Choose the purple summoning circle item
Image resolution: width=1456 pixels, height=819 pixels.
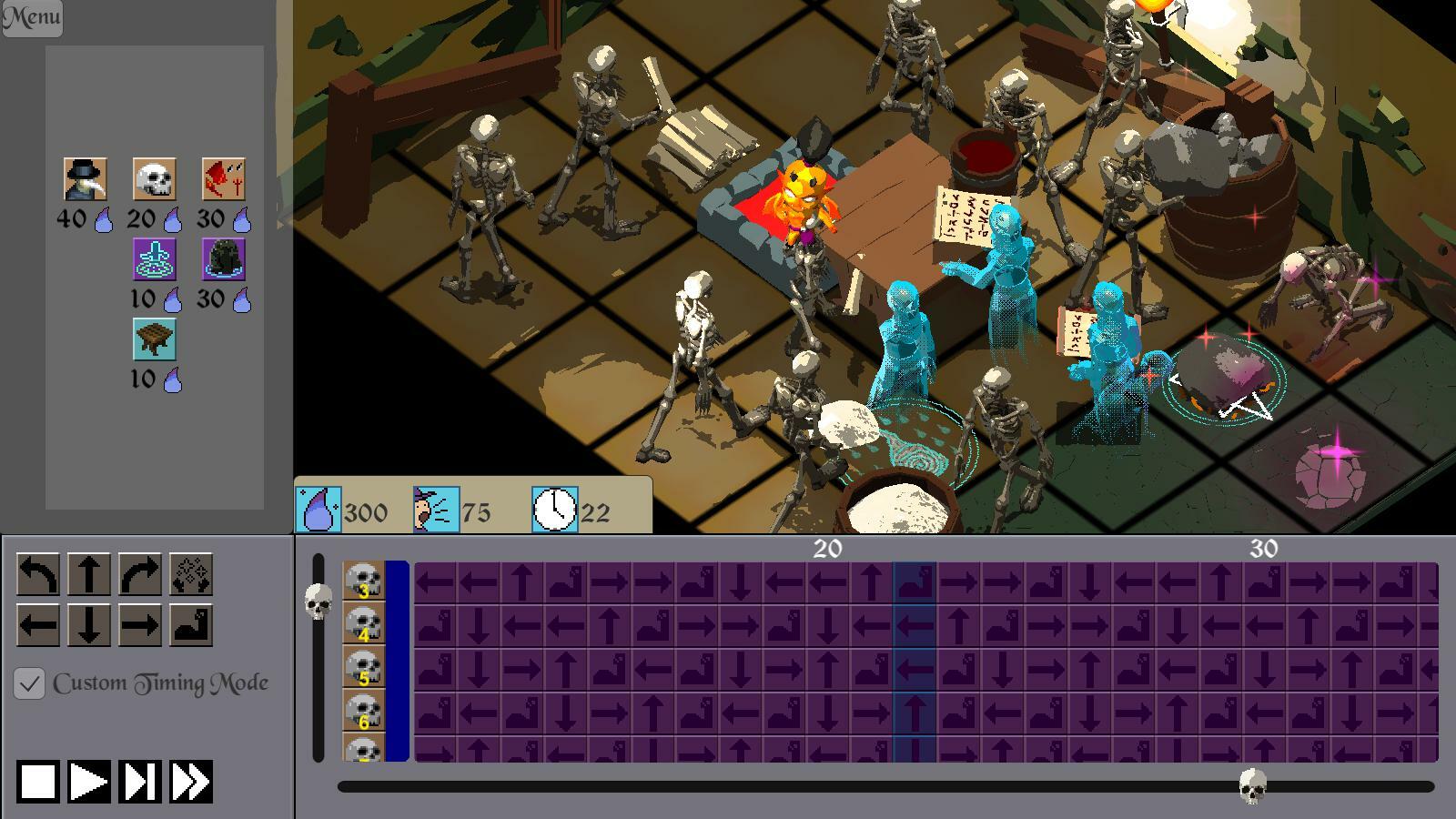point(155,259)
